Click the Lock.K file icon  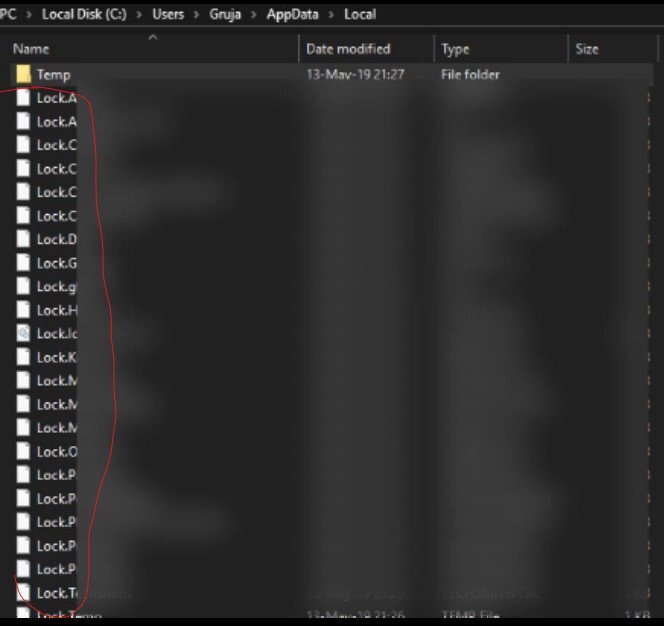coord(23,357)
